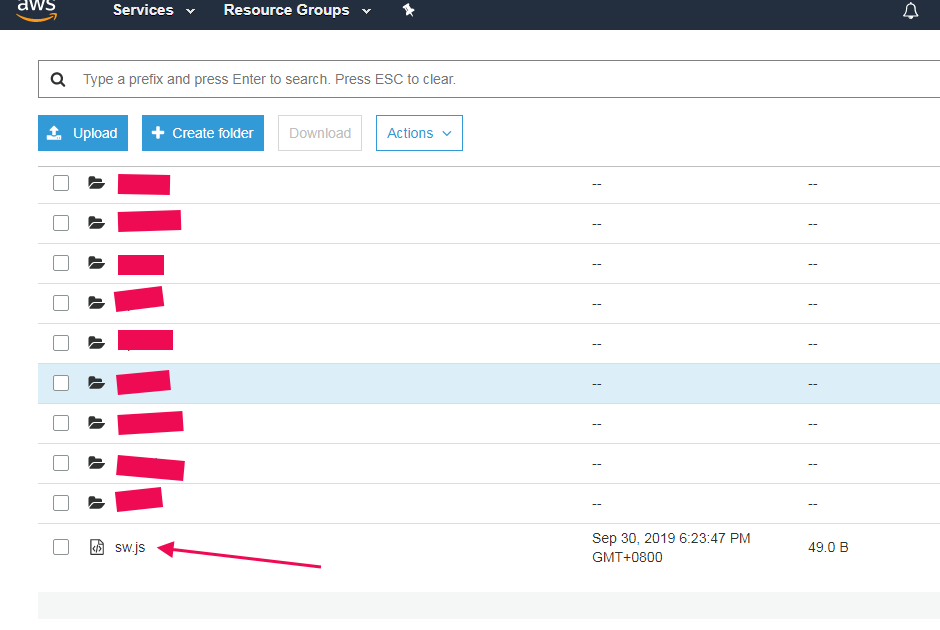Image resolution: width=940 pixels, height=630 pixels.
Task: Click the Download button
Action: point(320,133)
